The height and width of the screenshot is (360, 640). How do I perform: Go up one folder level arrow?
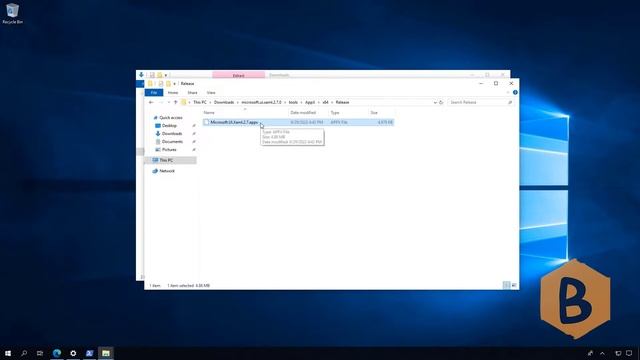pyautogui.click(x=176, y=102)
